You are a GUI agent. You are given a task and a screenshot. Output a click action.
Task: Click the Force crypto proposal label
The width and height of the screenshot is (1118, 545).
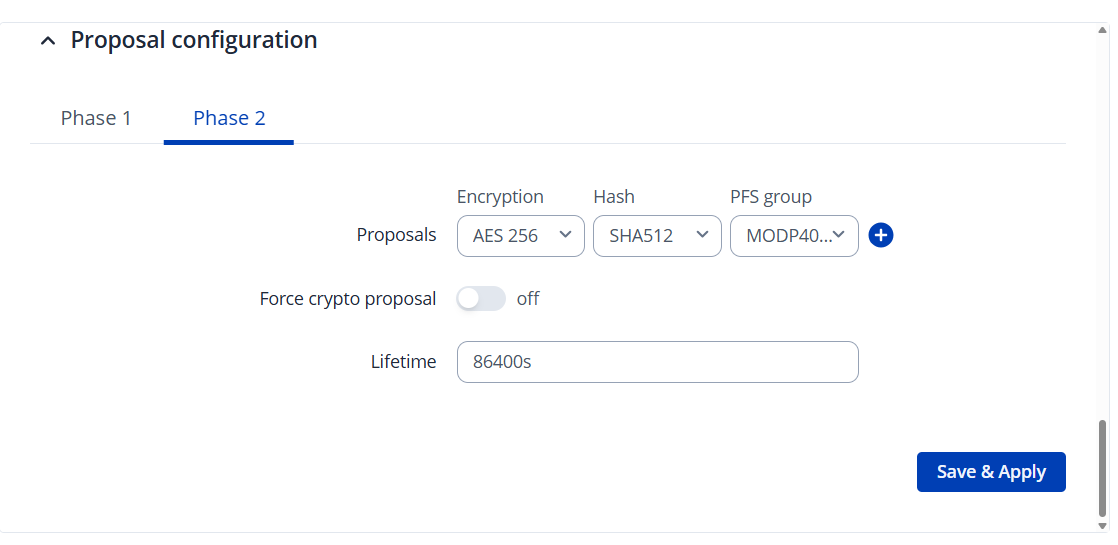pyautogui.click(x=348, y=299)
